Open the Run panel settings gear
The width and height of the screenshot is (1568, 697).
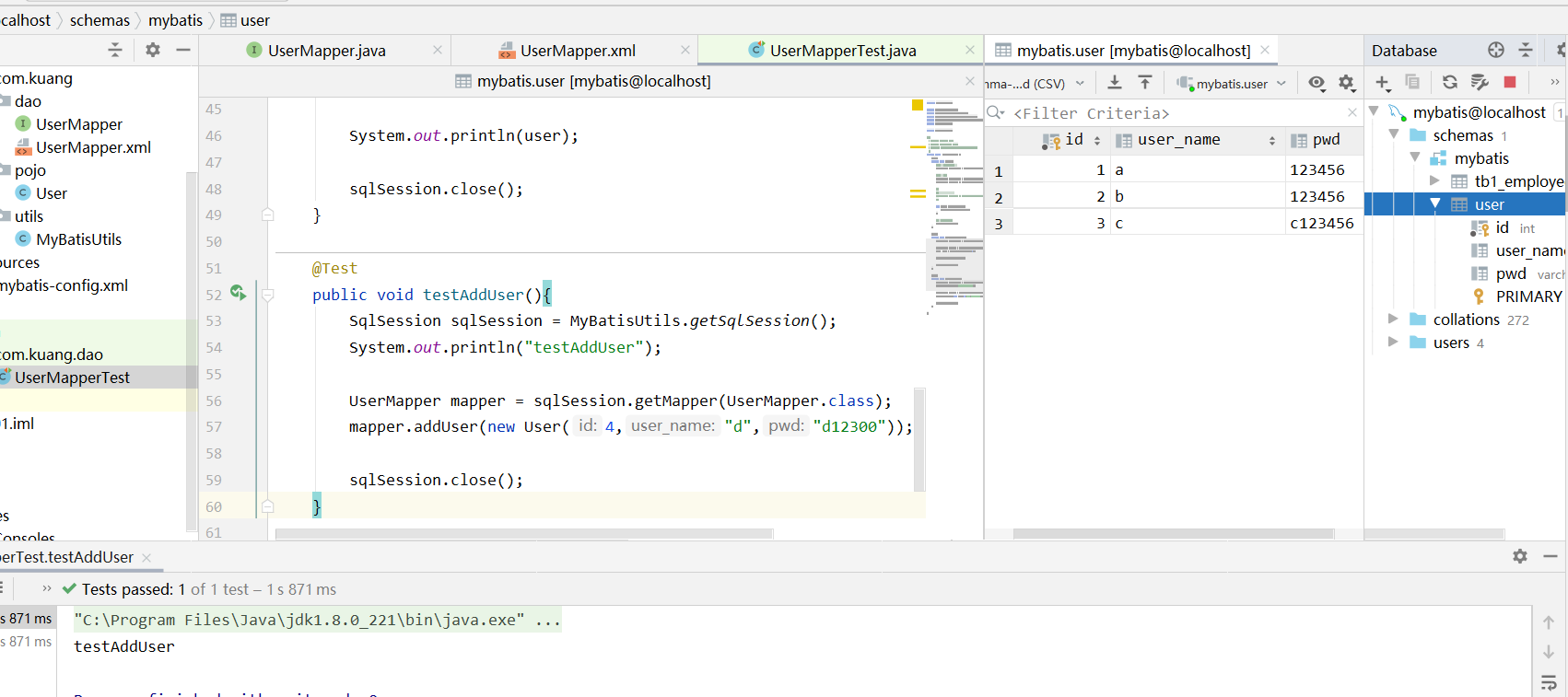pos(1520,556)
